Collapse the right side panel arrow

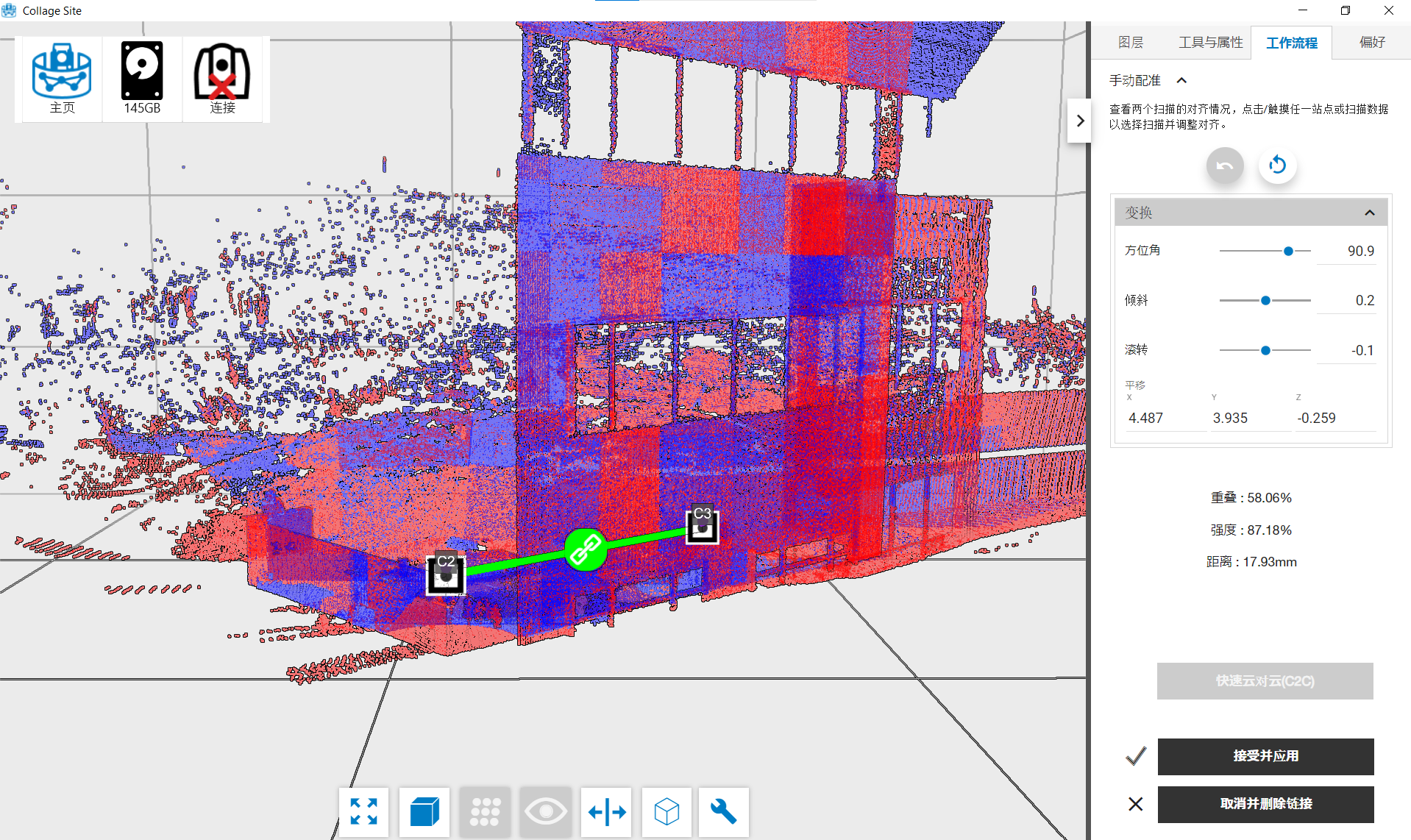point(1079,121)
